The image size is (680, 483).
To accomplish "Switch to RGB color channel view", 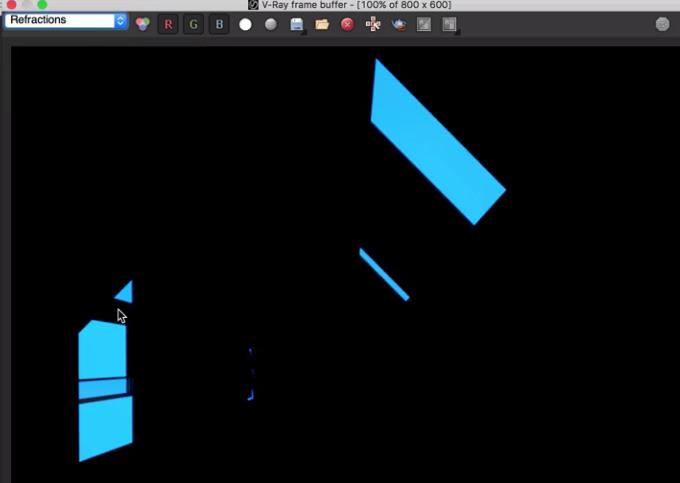I will [143, 24].
